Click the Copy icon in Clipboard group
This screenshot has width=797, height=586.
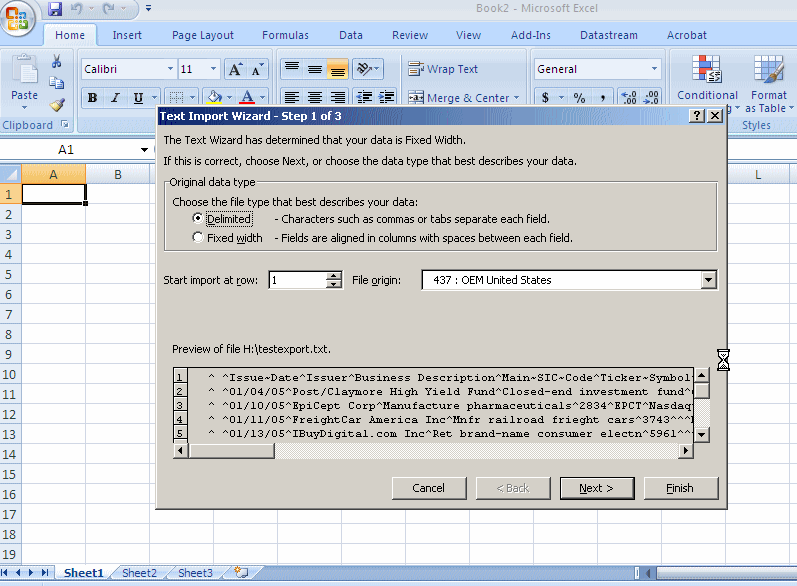(56, 83)
